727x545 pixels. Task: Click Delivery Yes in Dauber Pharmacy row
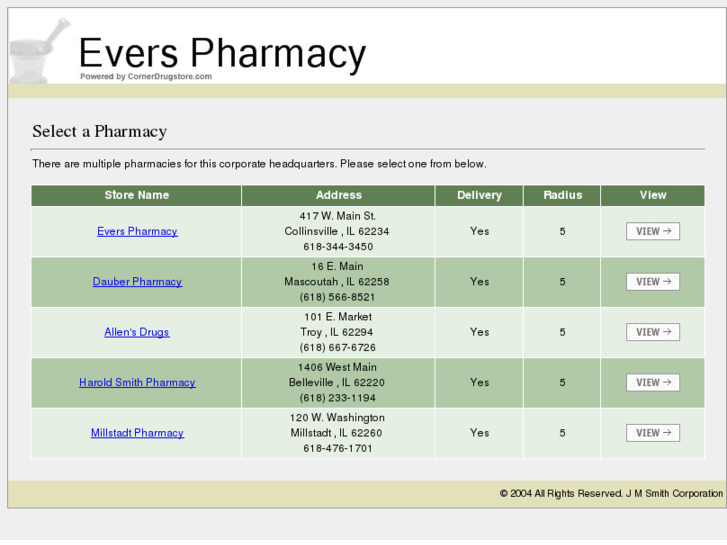click(479, 282)
